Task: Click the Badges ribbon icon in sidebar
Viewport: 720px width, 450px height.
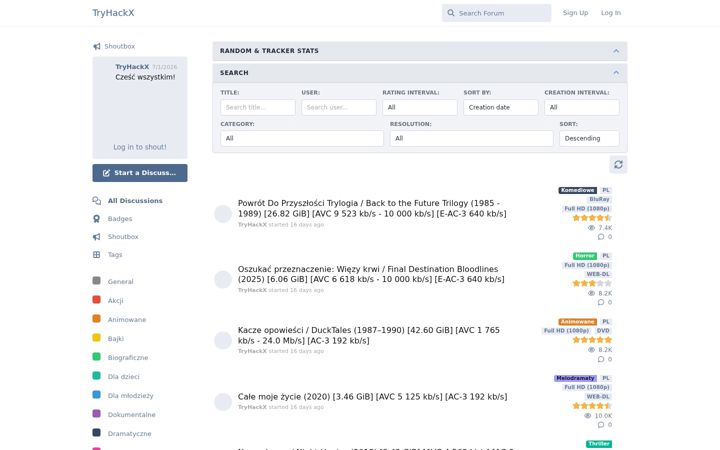Action: [x=96, y=219]
